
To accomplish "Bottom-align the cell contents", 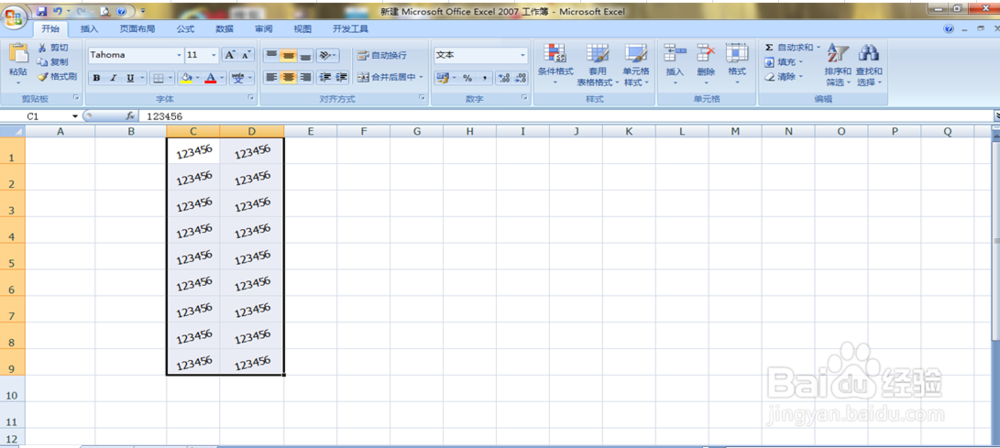I will coord(306,55).
